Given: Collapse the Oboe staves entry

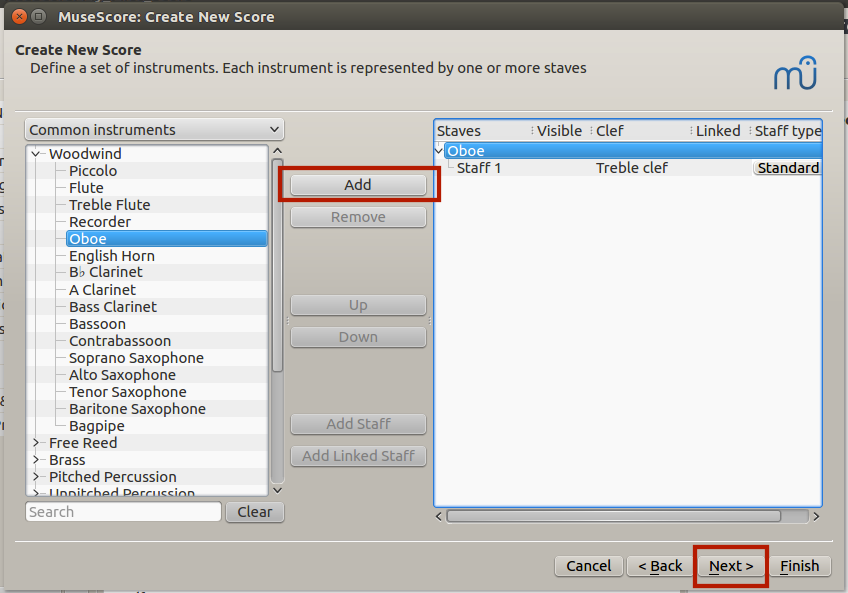Looking at the screenshot, I should [x=439, y=150].
